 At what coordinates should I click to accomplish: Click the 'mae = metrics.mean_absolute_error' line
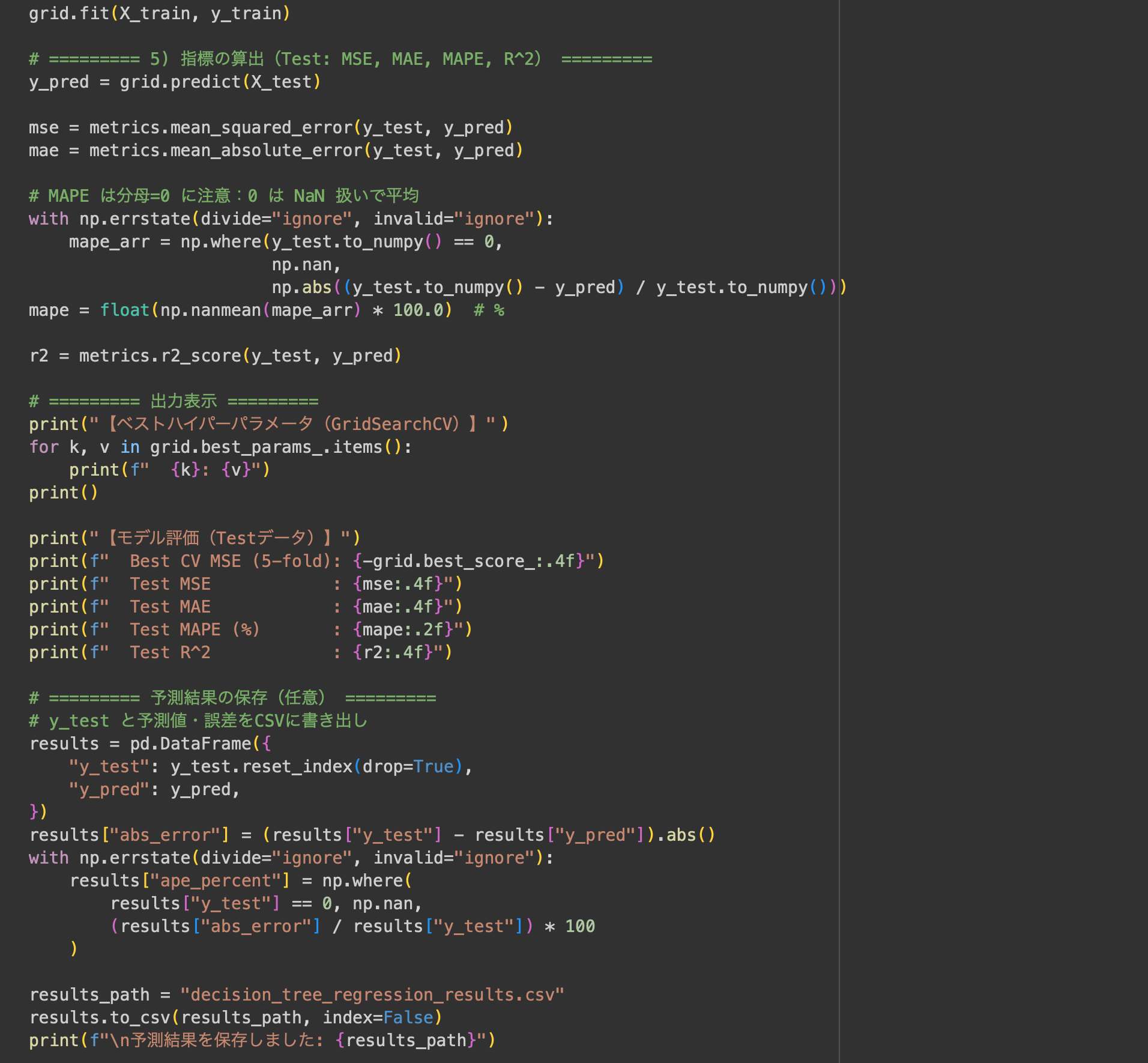[276, 150]
